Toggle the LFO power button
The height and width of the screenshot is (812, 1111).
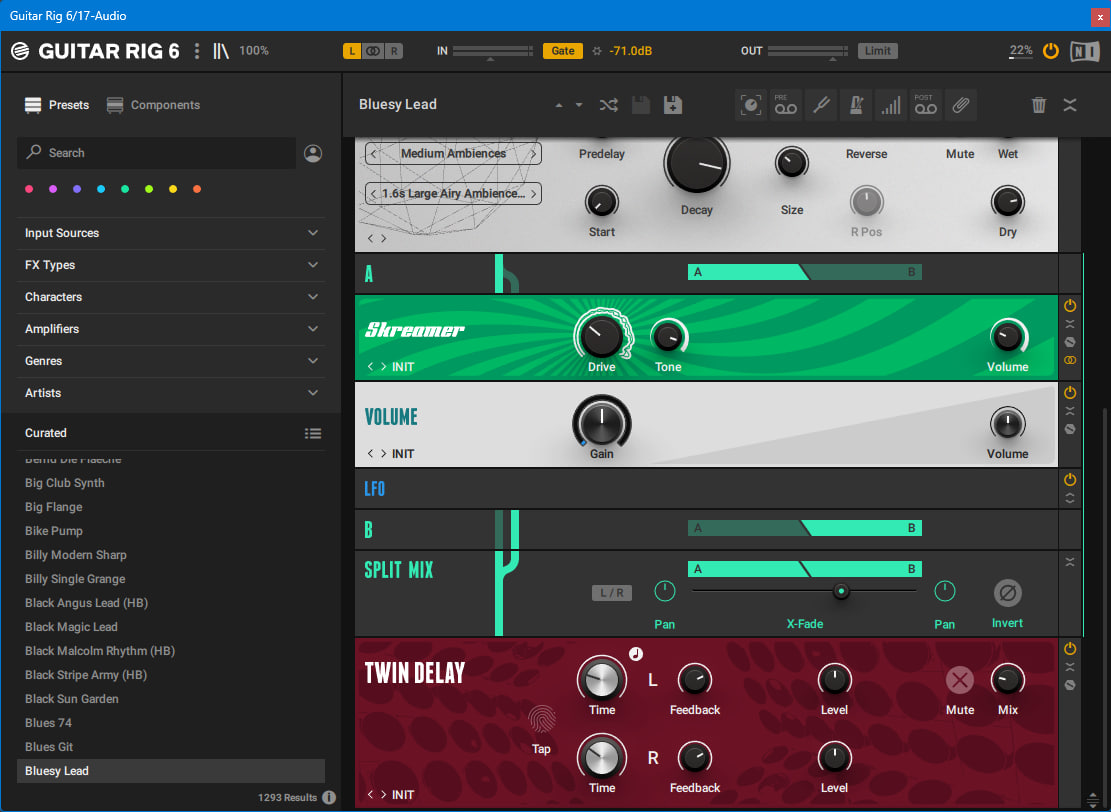pos(1070,480)
